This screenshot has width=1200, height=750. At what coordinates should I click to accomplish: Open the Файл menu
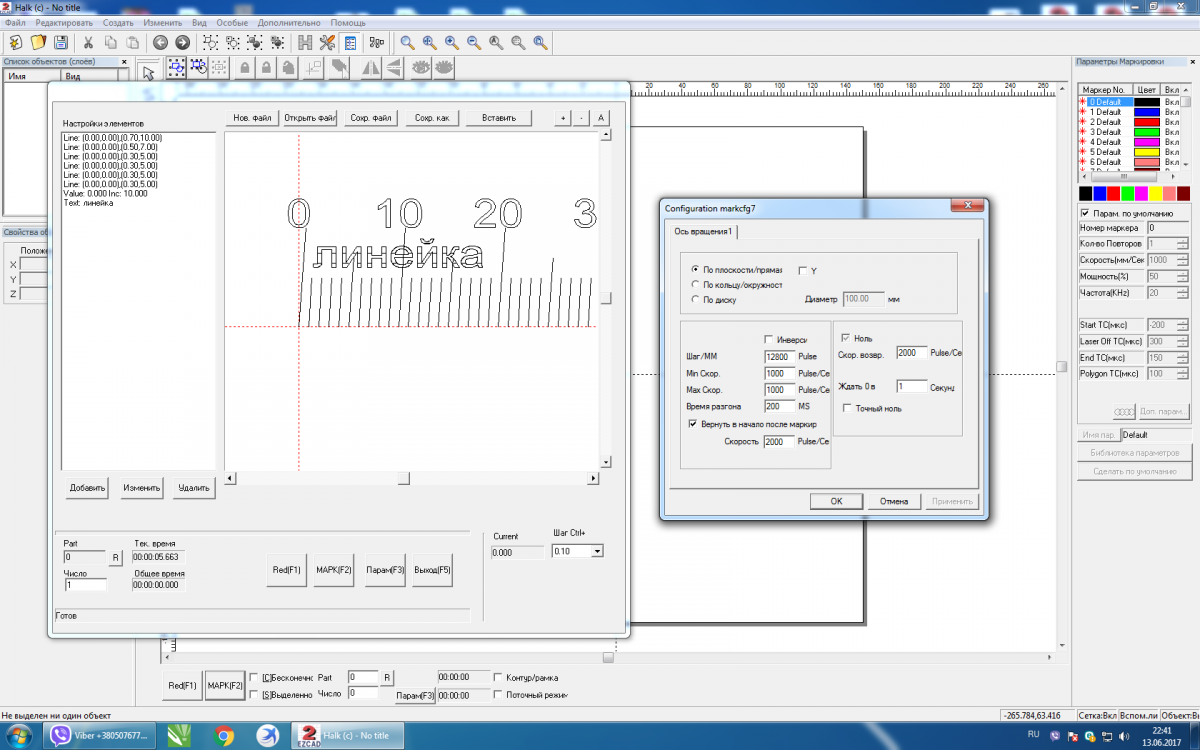(15, 22)
